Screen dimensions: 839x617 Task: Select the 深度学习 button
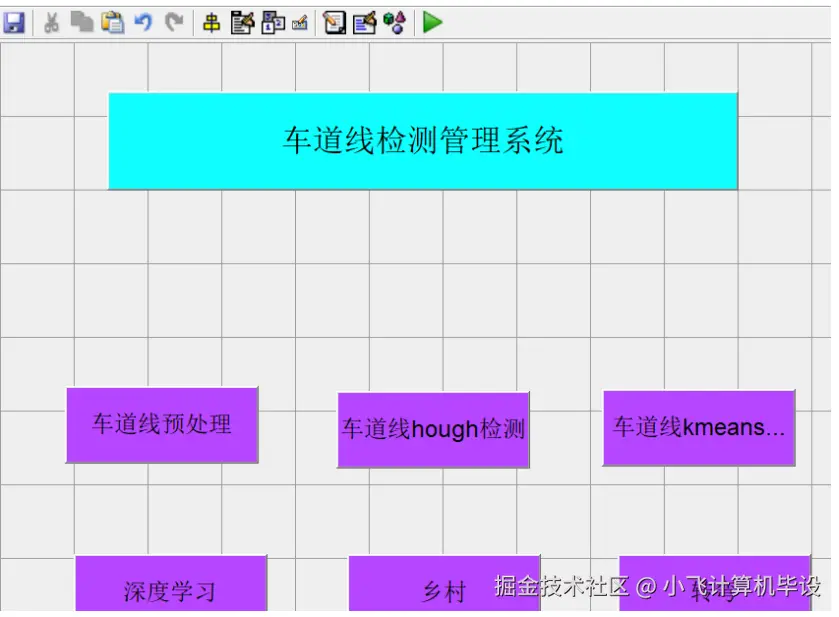click(171, 584)
